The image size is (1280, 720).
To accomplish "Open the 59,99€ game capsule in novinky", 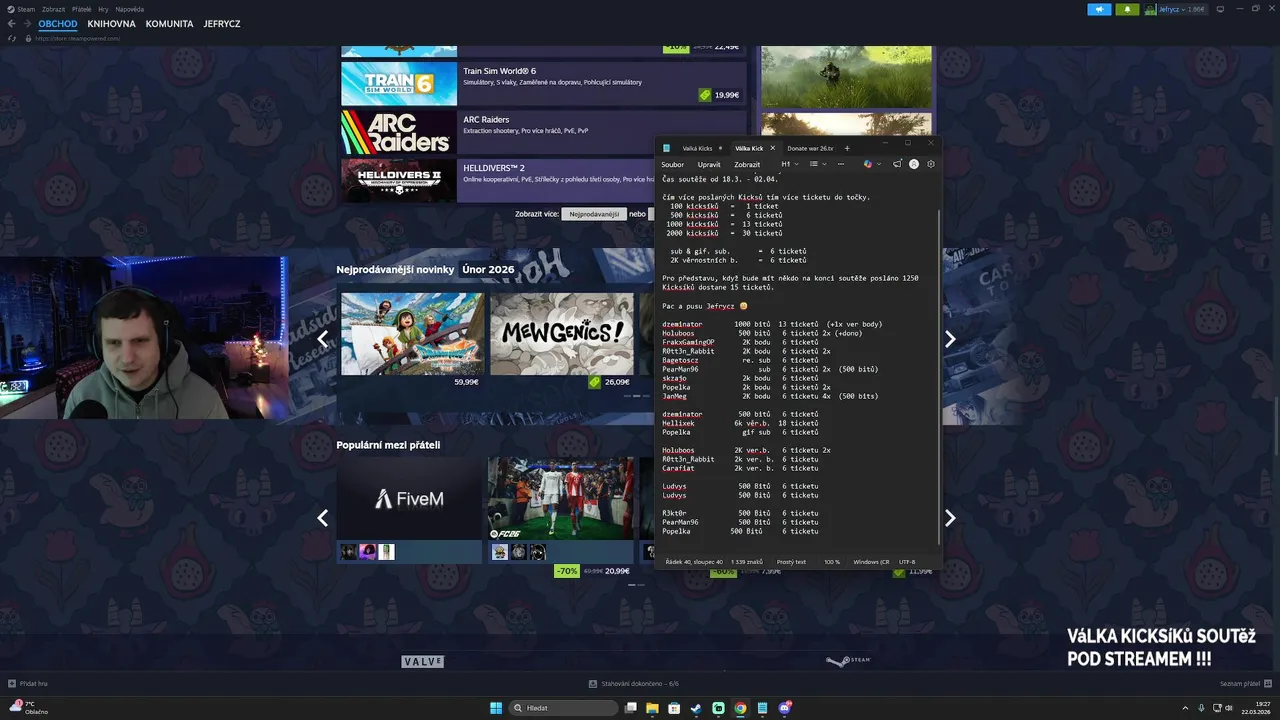I will click(412, 340).
